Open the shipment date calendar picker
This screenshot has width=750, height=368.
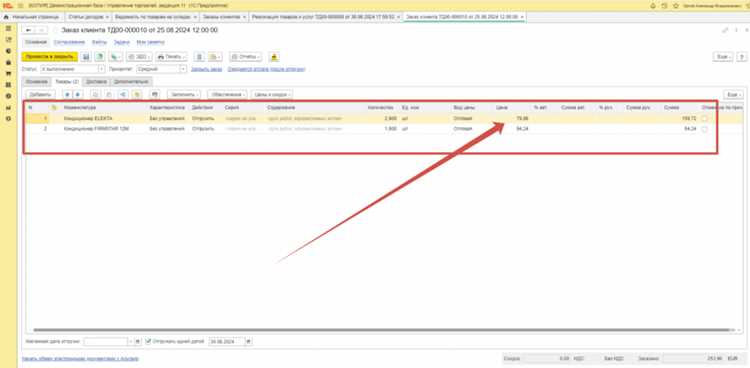pyautogui.click(x=249, y=342)
